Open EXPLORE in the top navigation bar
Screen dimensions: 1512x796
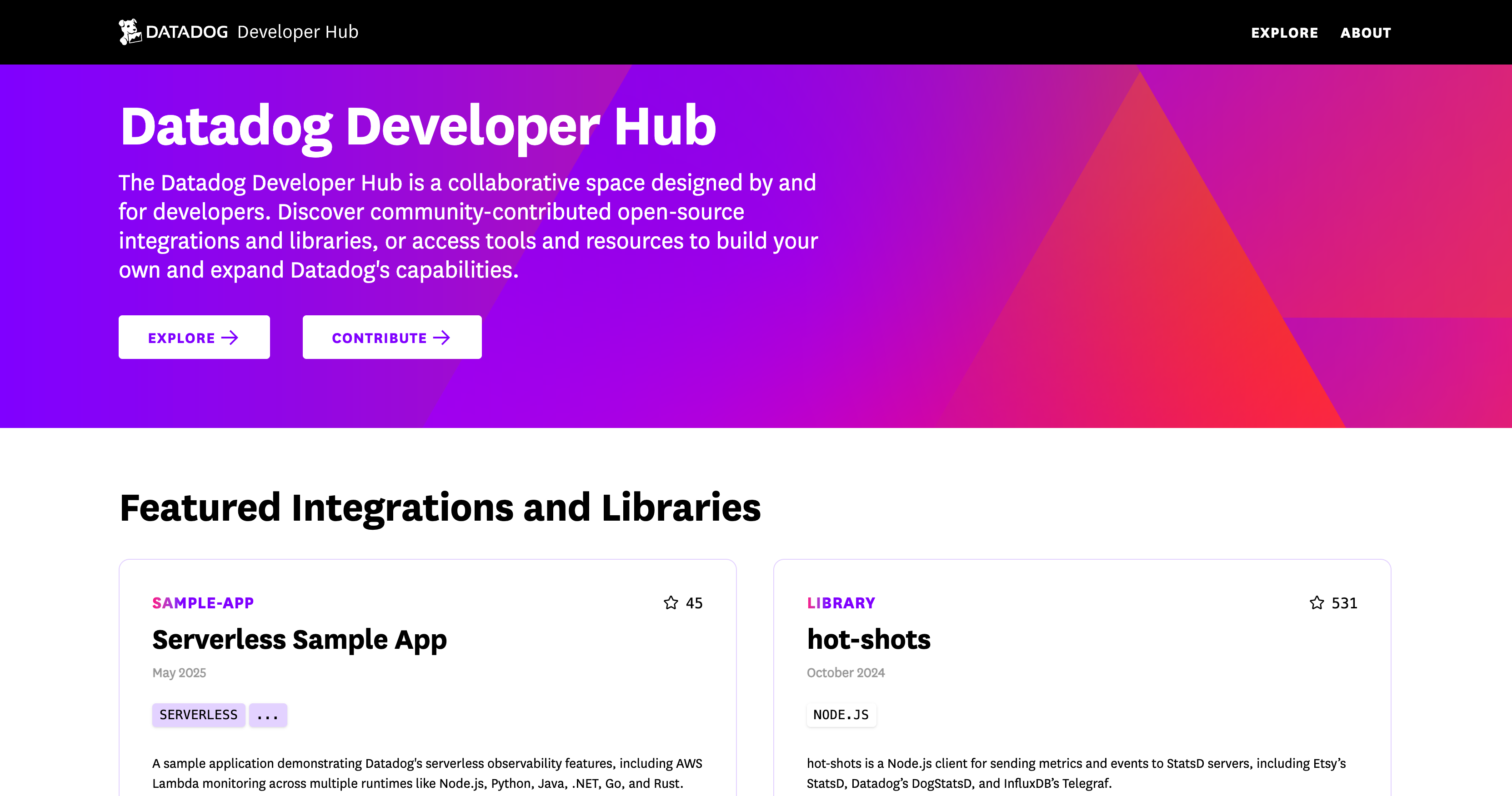[1285, 32]
